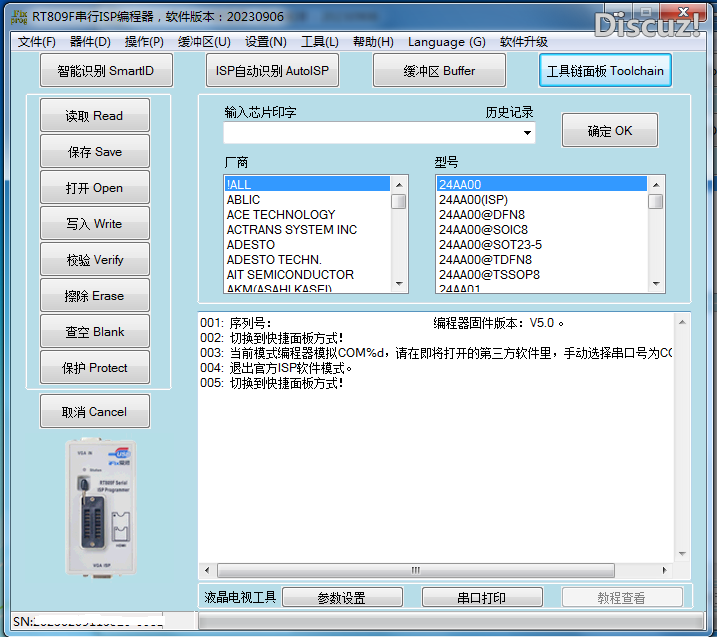Select ADESTO TECHN. manufacturer
Image resolution: width=717 pixels, height=637 pixels.
[307, 259]
